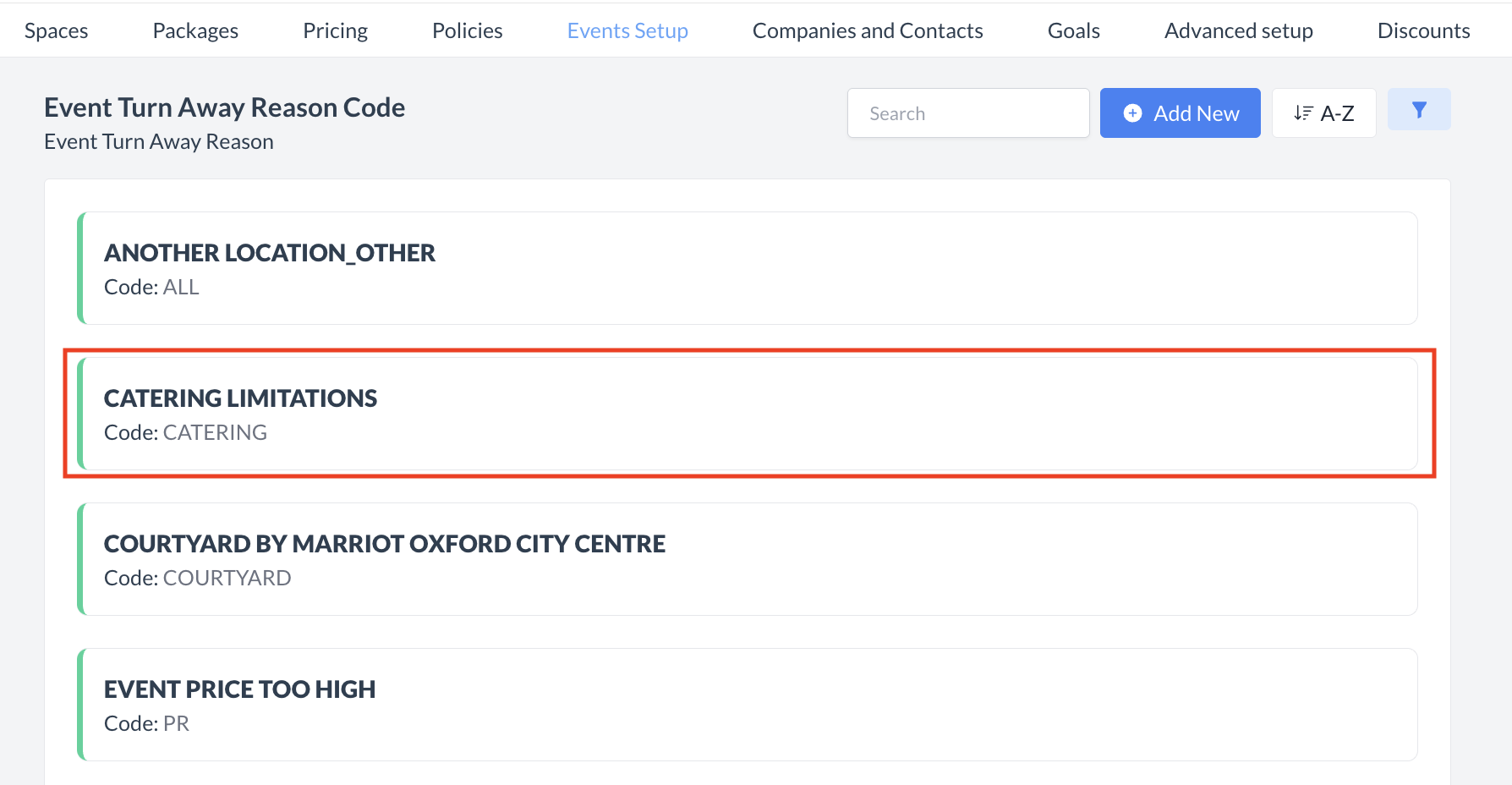
Task: Click the Event Turn Away Reason Code heading
Action: pos(224,108)
